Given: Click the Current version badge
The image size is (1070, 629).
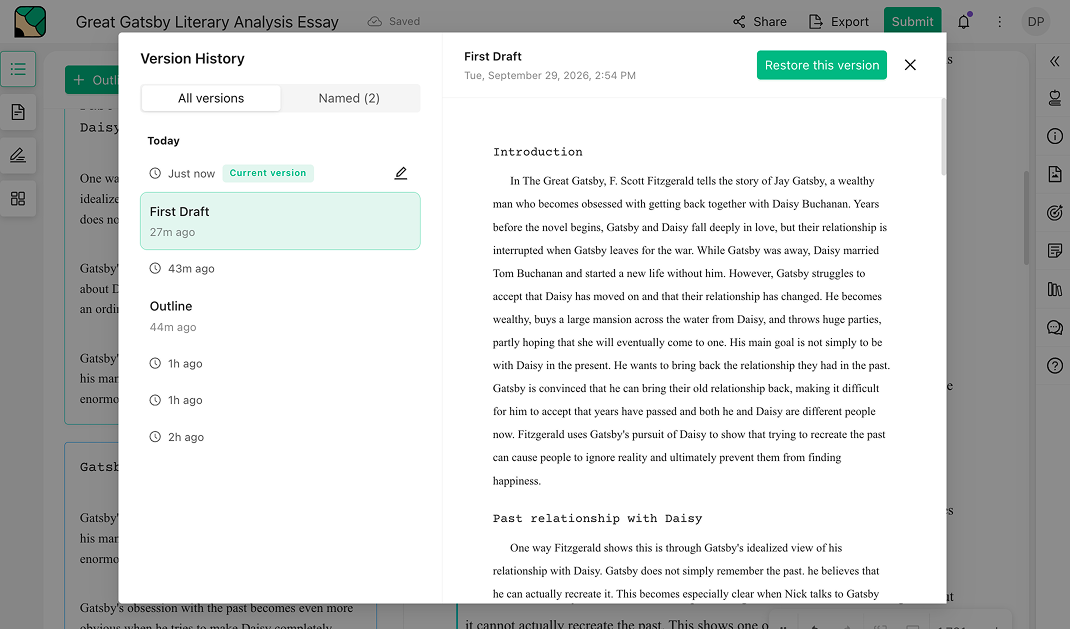Looking at the screenshot, I should pos(268,173).
